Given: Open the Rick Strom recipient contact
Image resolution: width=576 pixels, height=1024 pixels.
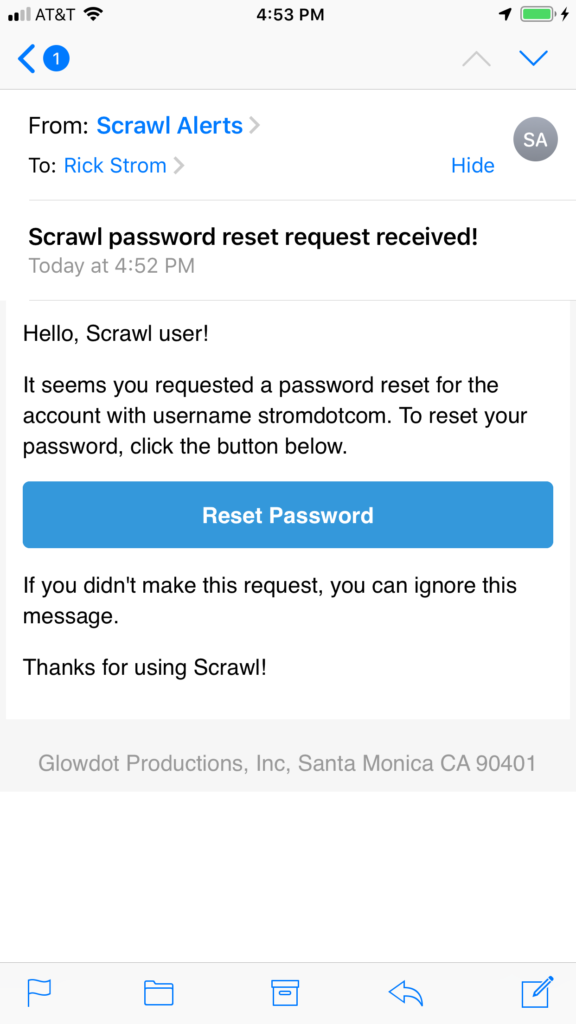Looking at the screenshot, I should point(115,166).
